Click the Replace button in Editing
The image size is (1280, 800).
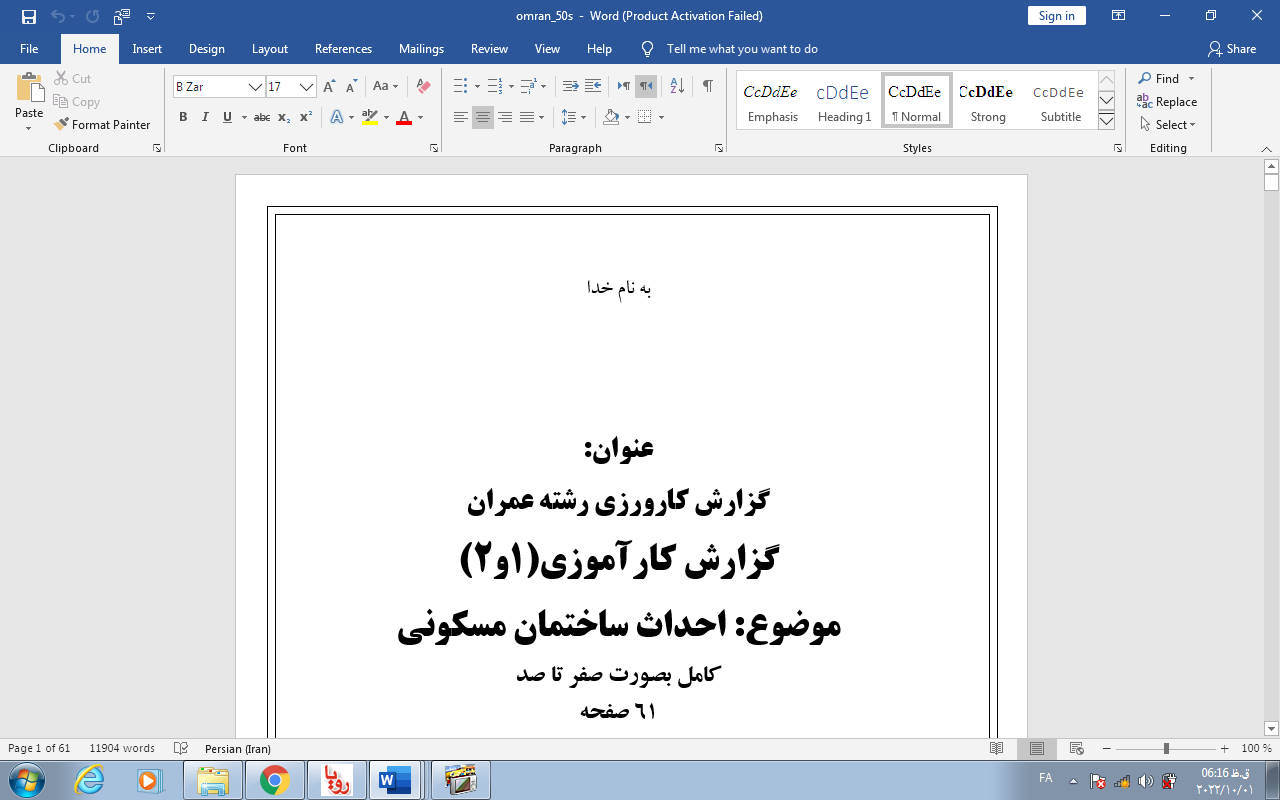pyautogui.click(x=1167, y=102)
